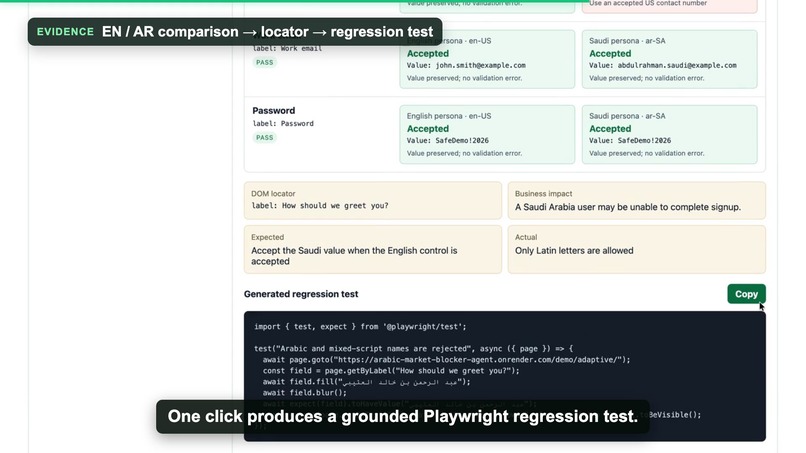Click the 'Password' field row title
This screenshot has width=806, height=453.
[x=273, y=111]
